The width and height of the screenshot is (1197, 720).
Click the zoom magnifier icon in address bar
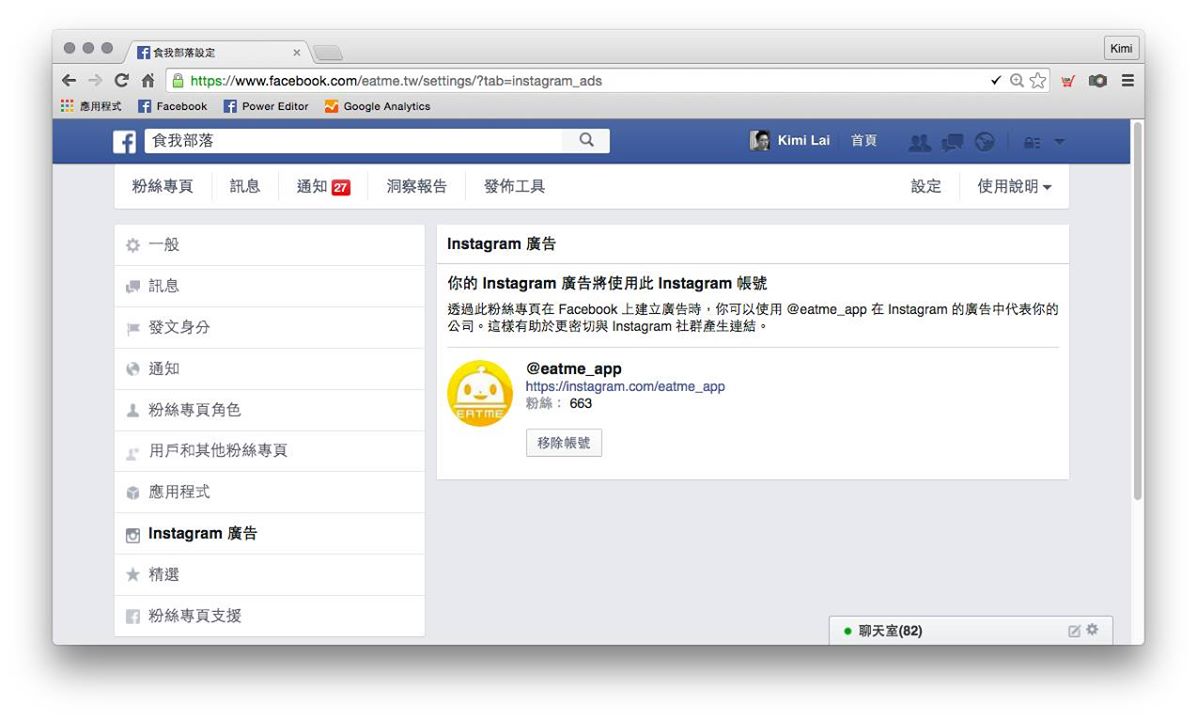tap(1017, 80)
